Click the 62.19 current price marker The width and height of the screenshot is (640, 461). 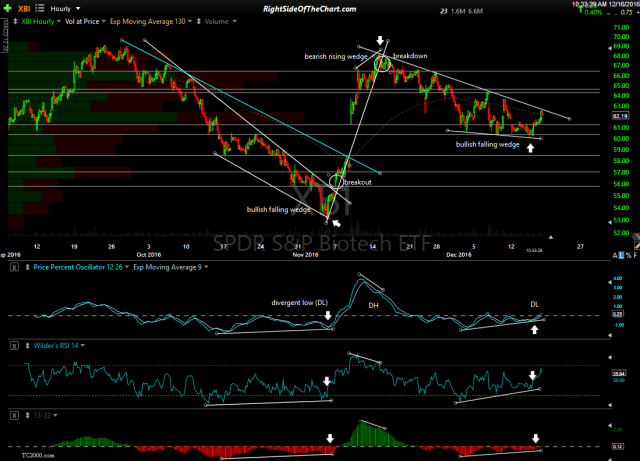point(618,116)
